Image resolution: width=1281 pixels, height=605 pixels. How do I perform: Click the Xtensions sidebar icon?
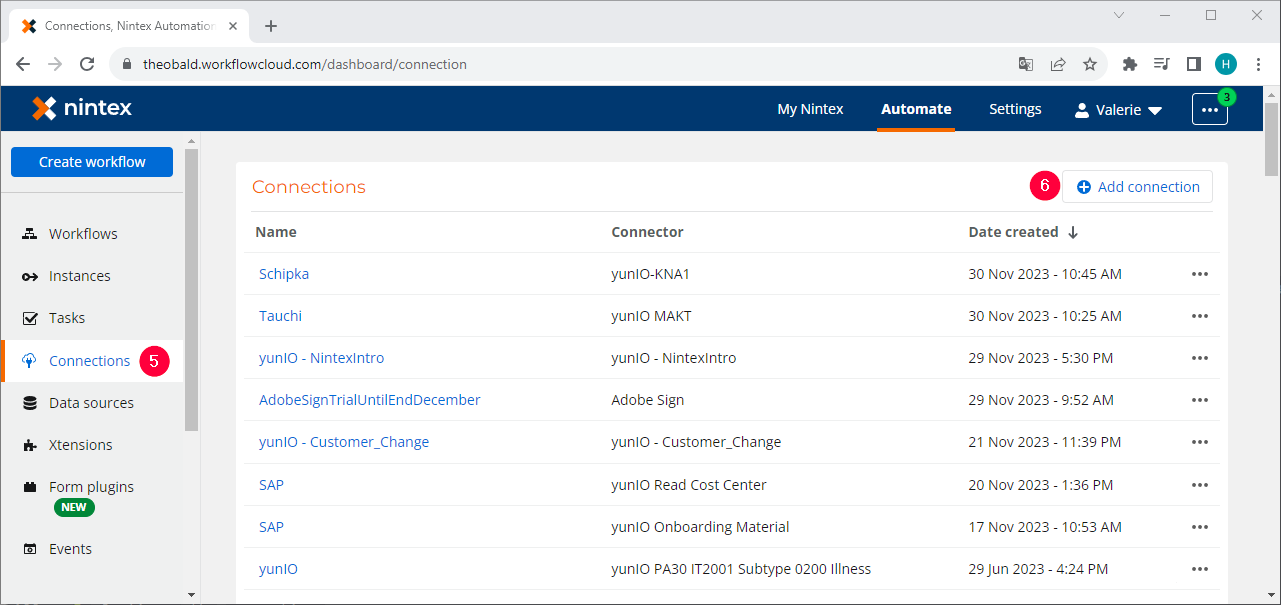click(x=29, y=444)
